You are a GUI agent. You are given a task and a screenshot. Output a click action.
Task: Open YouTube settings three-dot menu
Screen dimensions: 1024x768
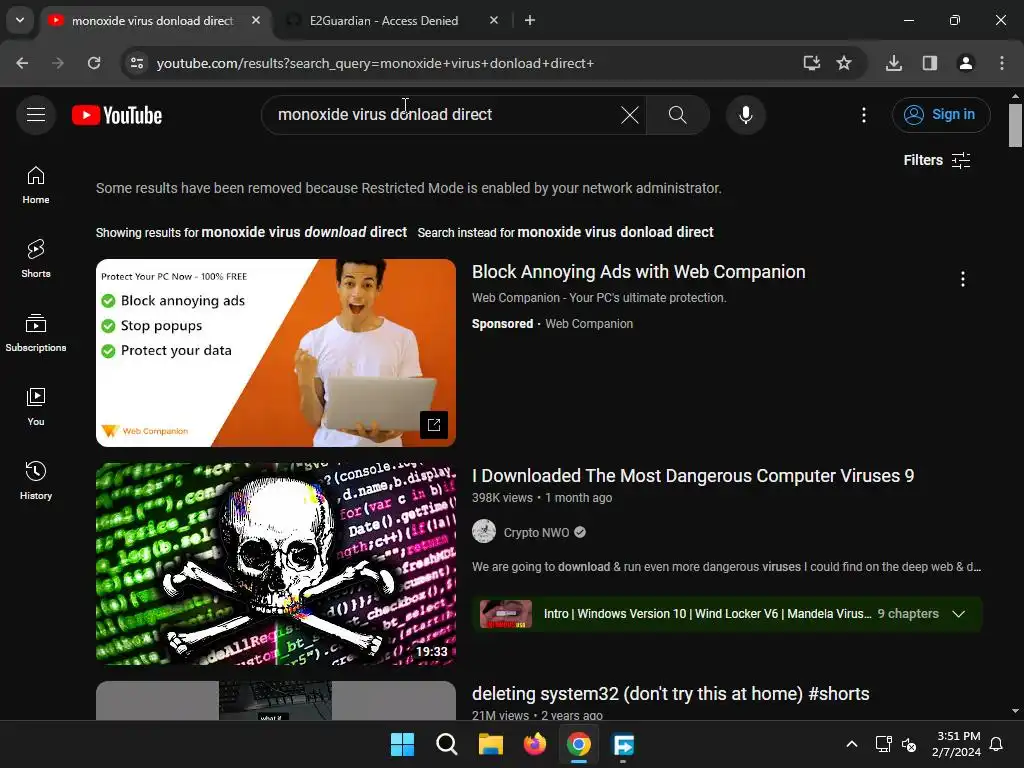[x=864, y=115]
